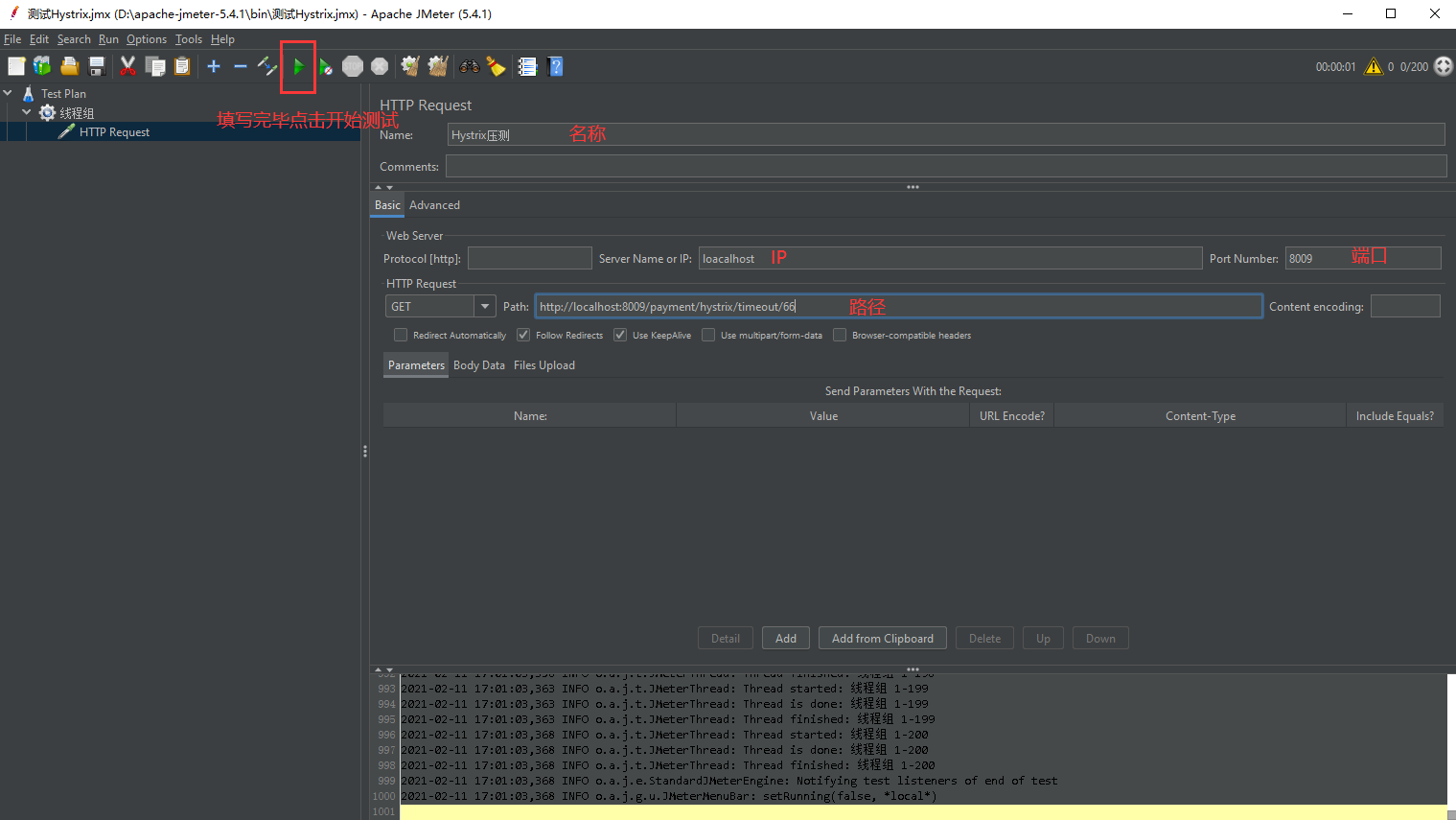Viewport: 1456px width, 820px height.
Task: Click the Port Number field
Action: pyautogui.click(x=1363, y=258)
